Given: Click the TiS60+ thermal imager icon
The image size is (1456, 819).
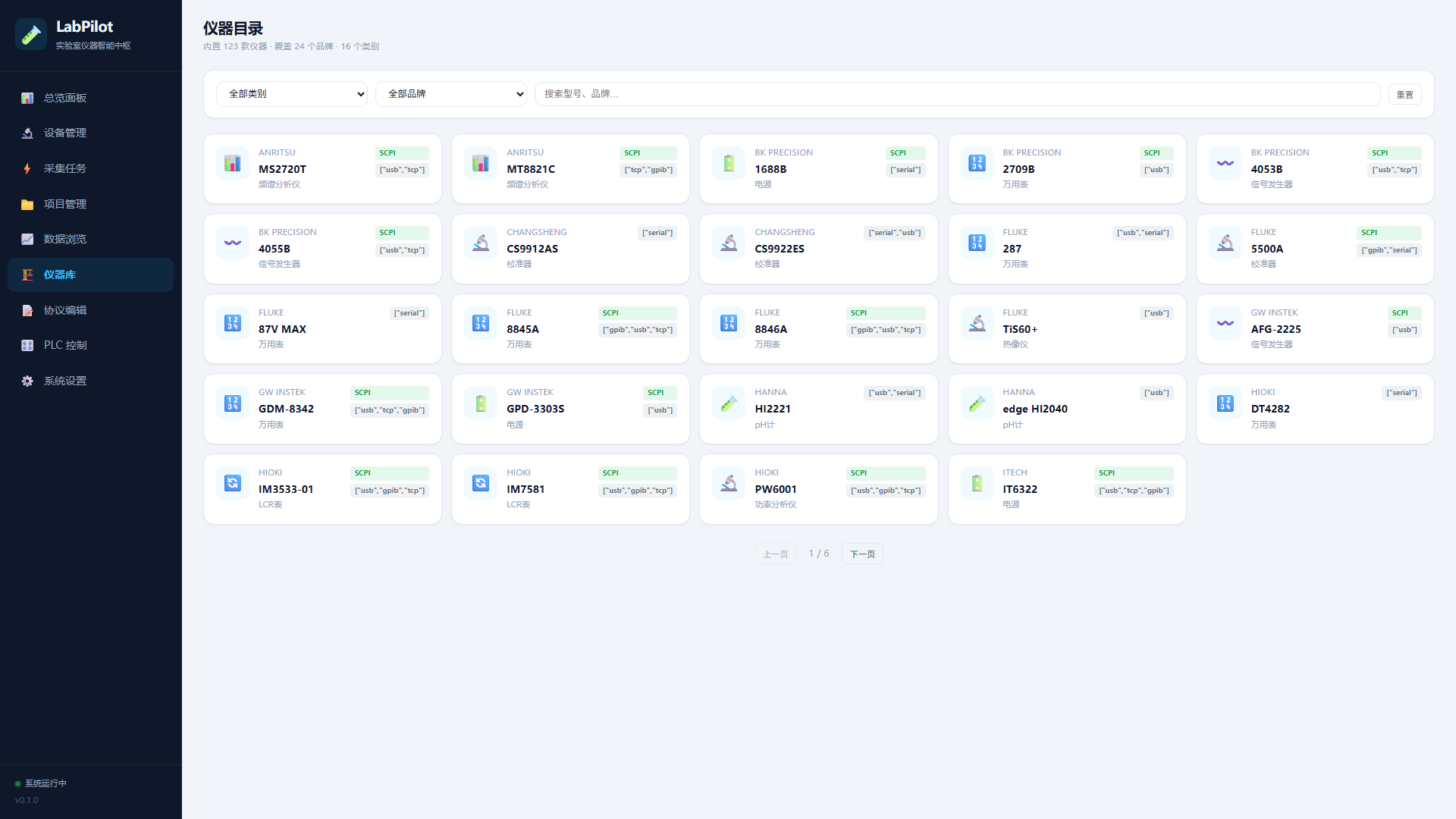Looking at the screenshot, I should (977, 323).
